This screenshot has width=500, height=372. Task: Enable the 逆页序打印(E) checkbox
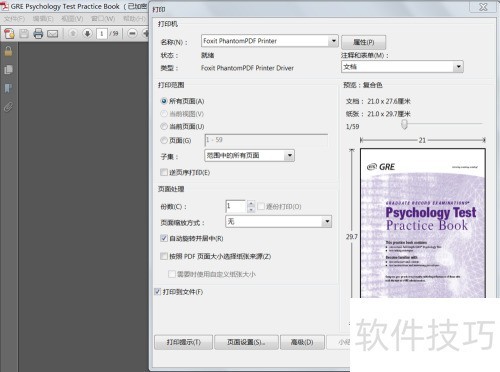[x=164, y=172]
